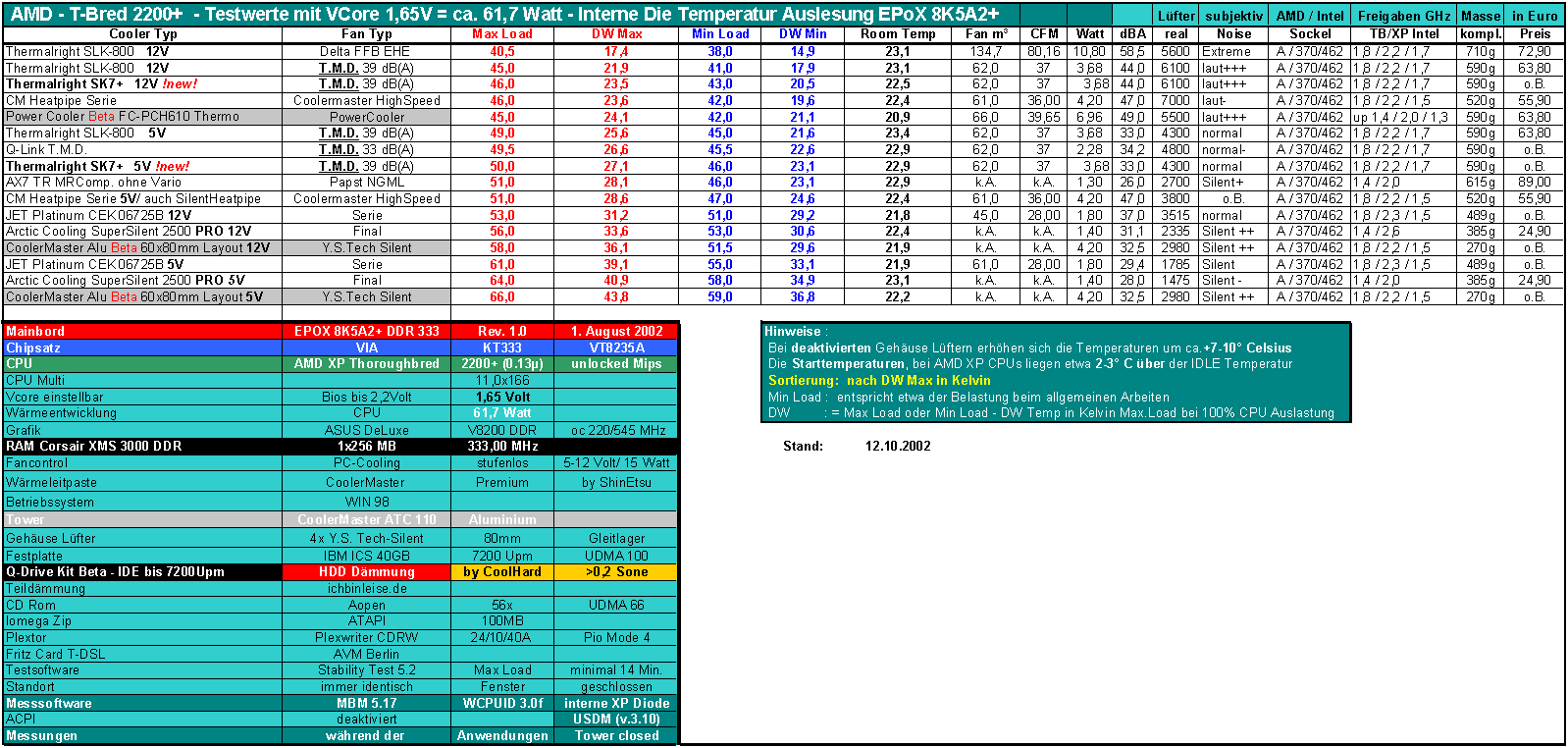Click the "1,65 Volt" Vcore cell

point(502,398)
